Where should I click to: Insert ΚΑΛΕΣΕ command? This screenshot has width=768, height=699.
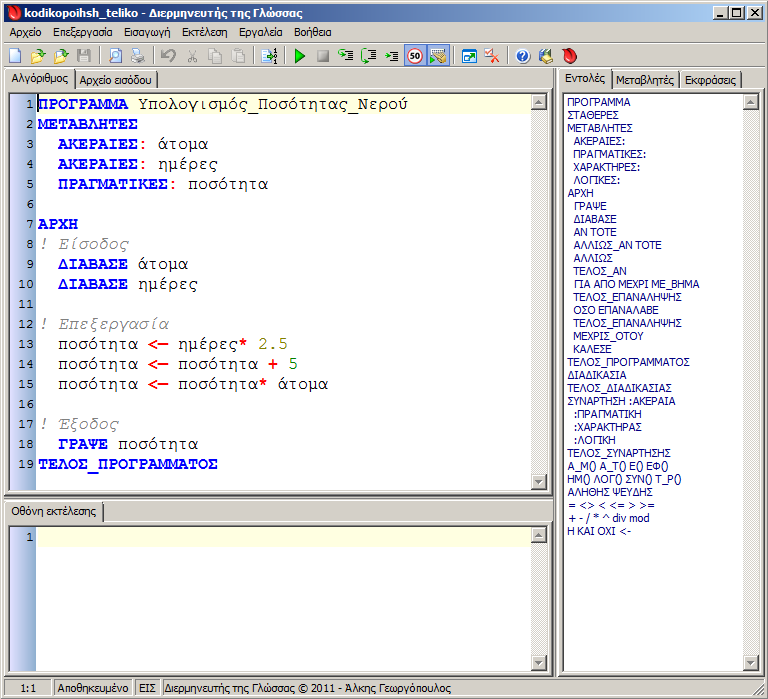point(592,349)
